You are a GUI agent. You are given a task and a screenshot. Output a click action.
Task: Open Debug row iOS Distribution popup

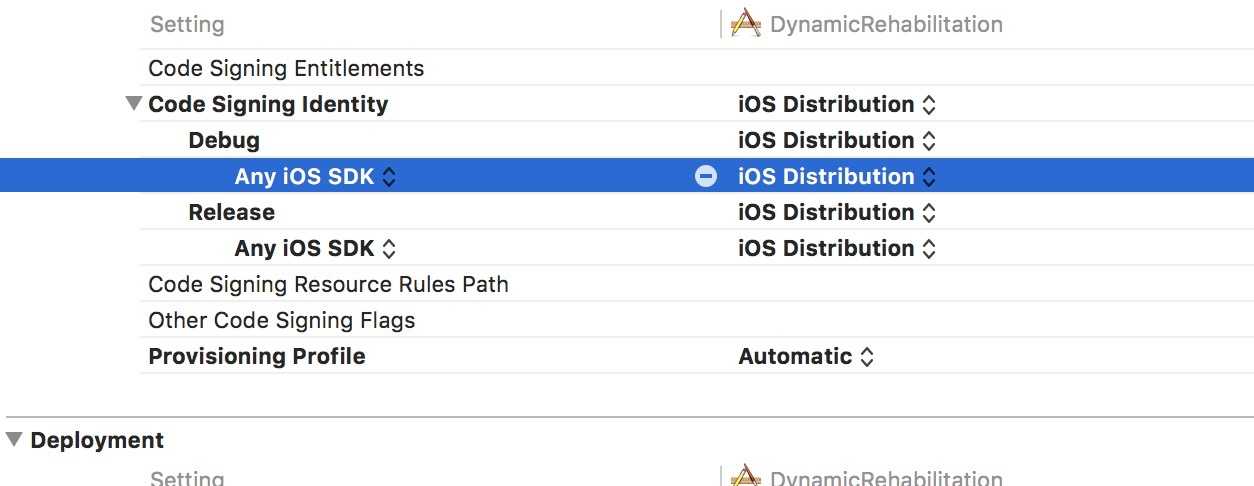coord(837,140)
